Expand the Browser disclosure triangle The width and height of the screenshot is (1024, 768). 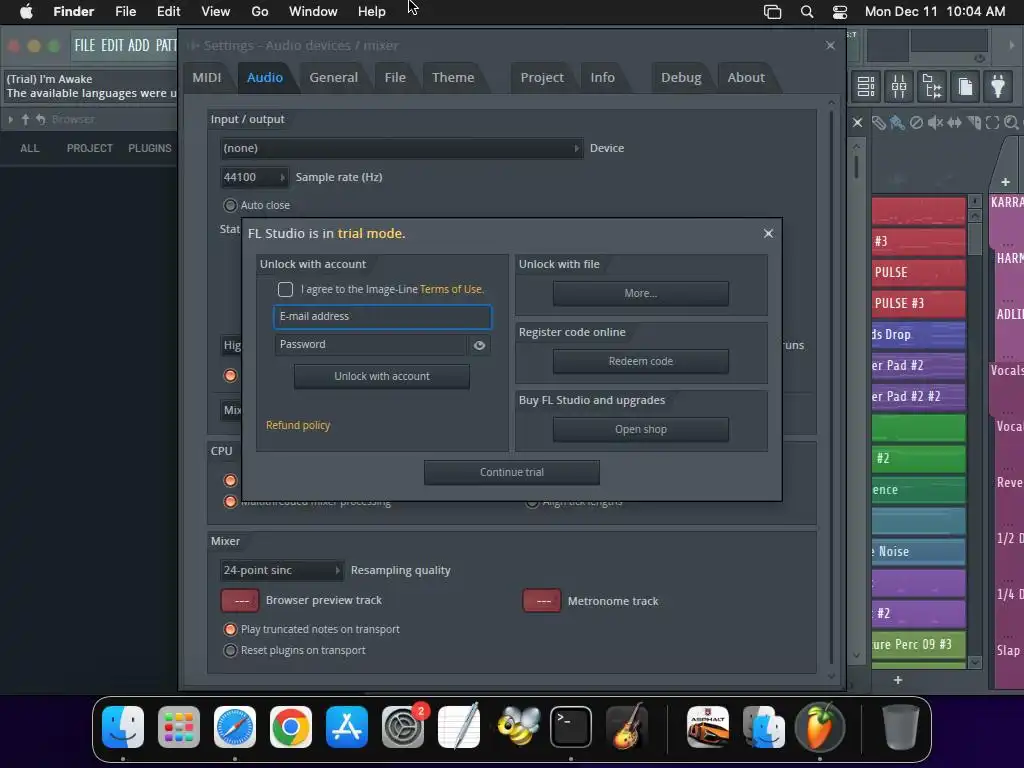(10, 120)
